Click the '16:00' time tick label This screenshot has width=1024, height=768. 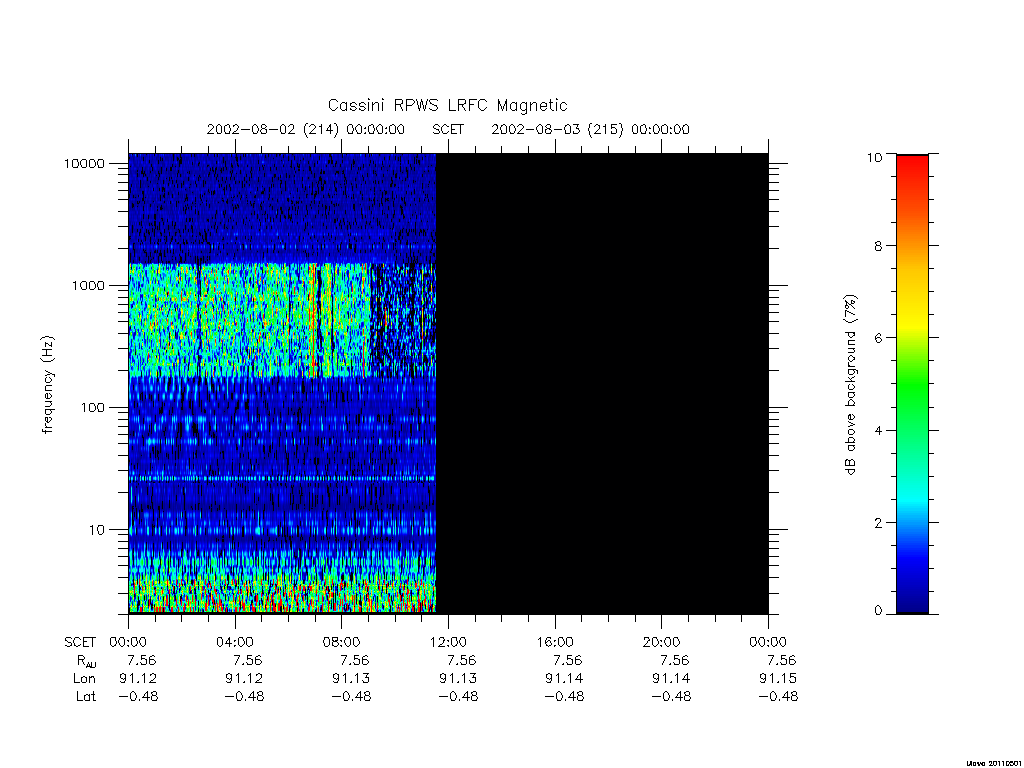(x=554, y=642)
